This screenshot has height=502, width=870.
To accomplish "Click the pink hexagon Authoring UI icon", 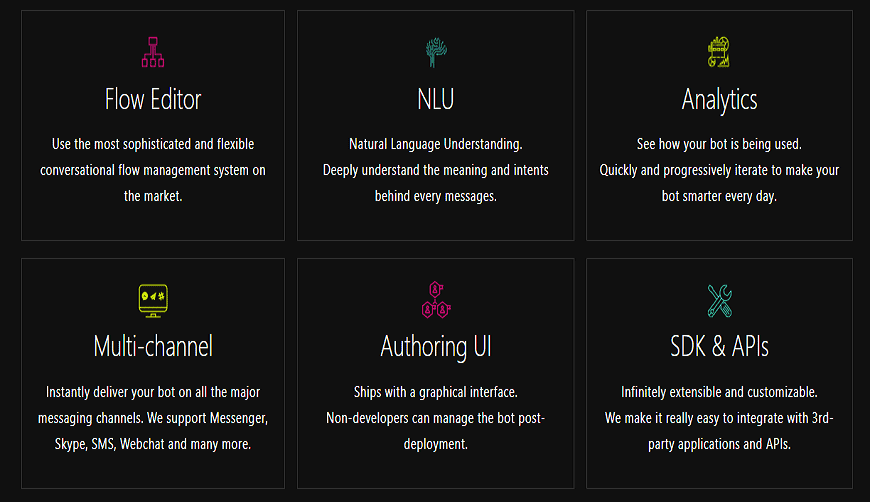I will pos(436,300).
